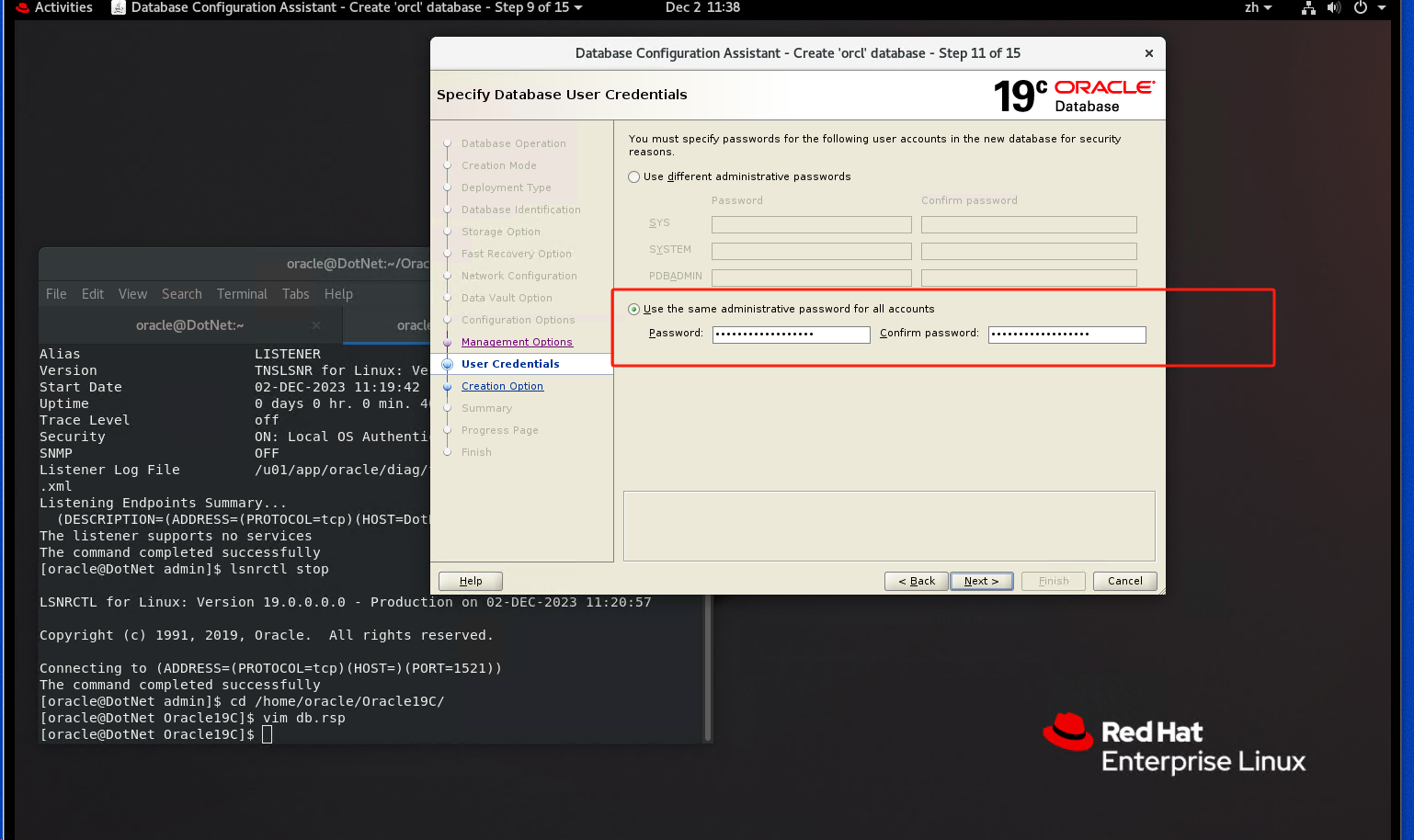Screen dimensions: 1414x840
Task: Click the Configuration Options step label
Action: [519, 320]
